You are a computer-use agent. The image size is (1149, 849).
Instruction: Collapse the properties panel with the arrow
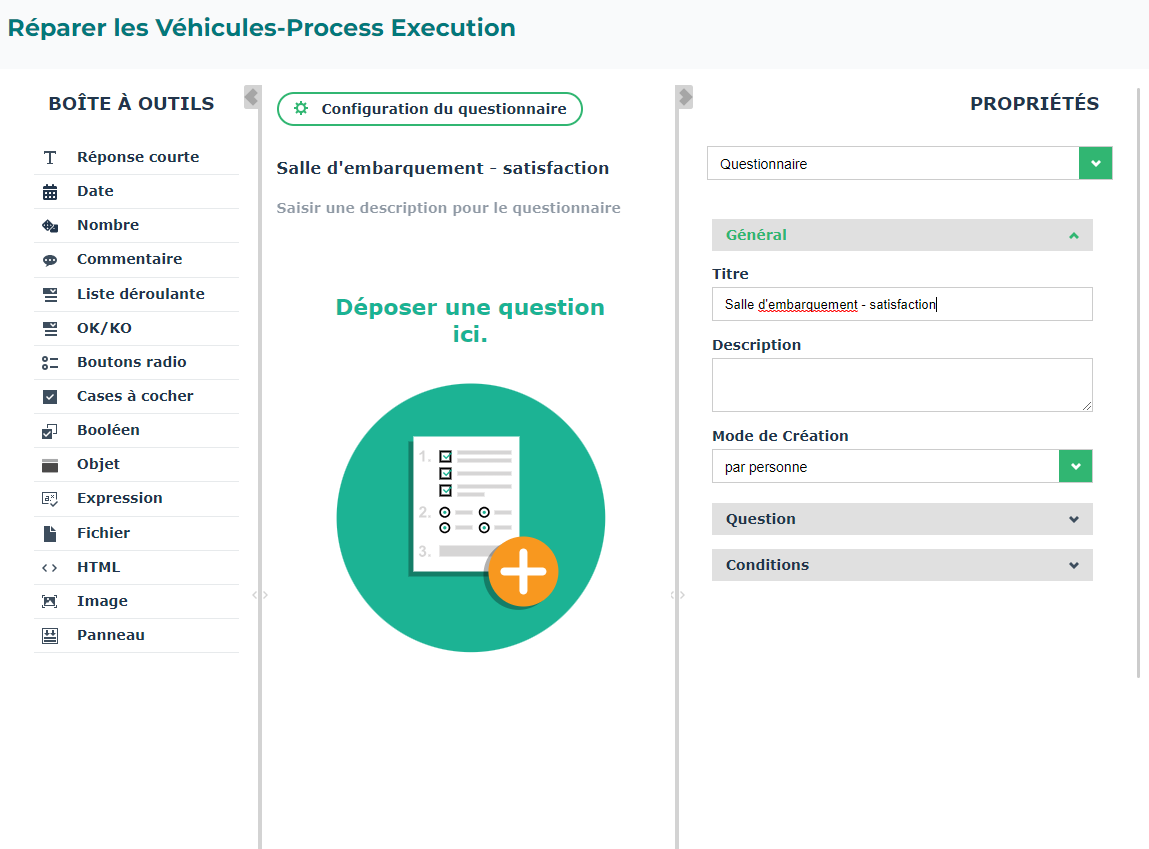click(685, 97)
